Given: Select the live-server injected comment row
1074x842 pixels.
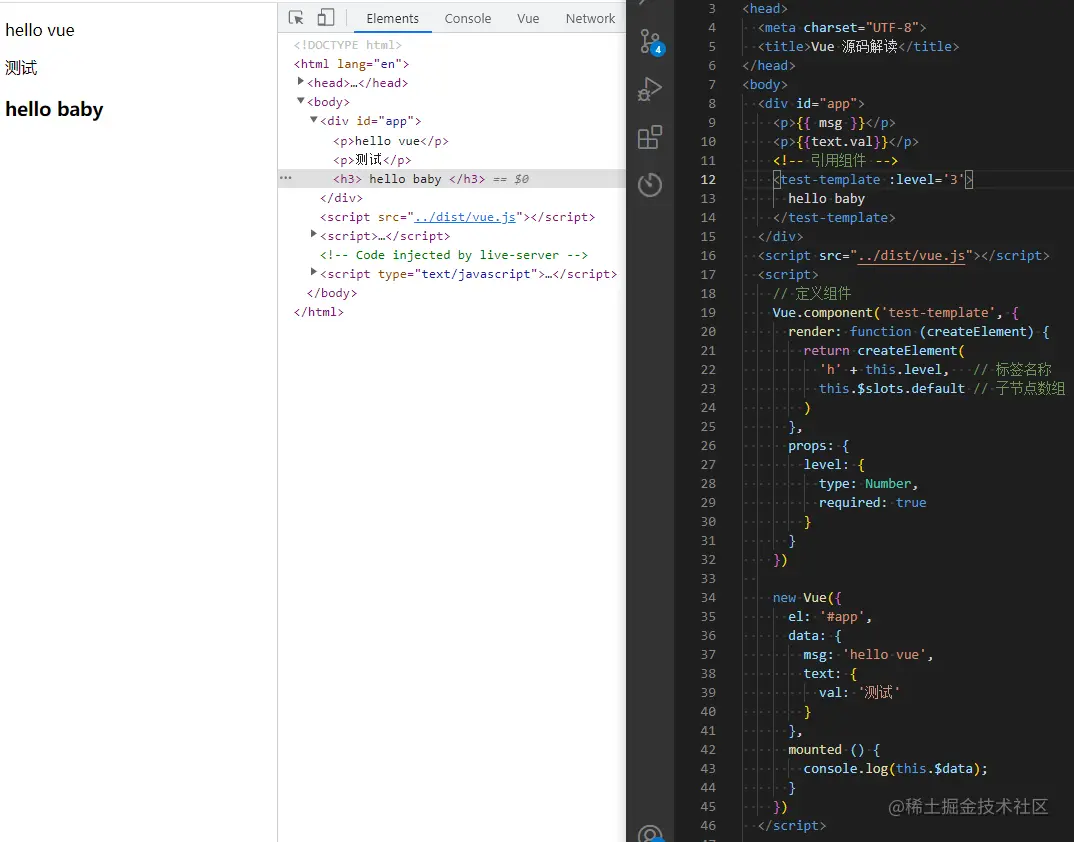Looking at the screenshot, I should pyautogui.click(x=453, y=255).
